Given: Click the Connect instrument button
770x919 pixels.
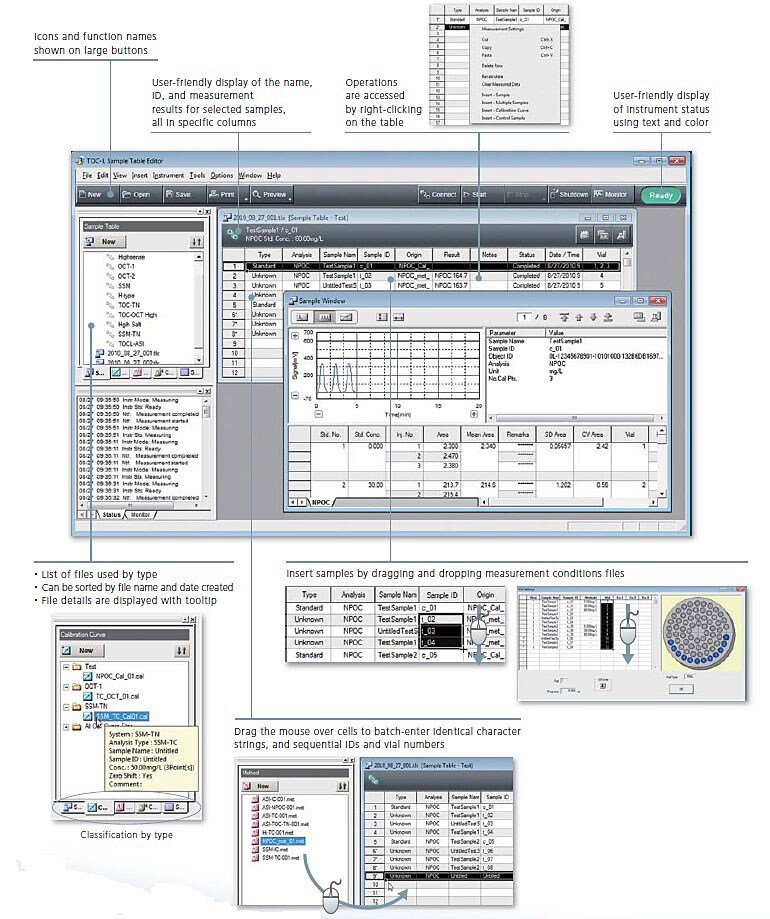Looking at the screenshot, I should point(438,194).
